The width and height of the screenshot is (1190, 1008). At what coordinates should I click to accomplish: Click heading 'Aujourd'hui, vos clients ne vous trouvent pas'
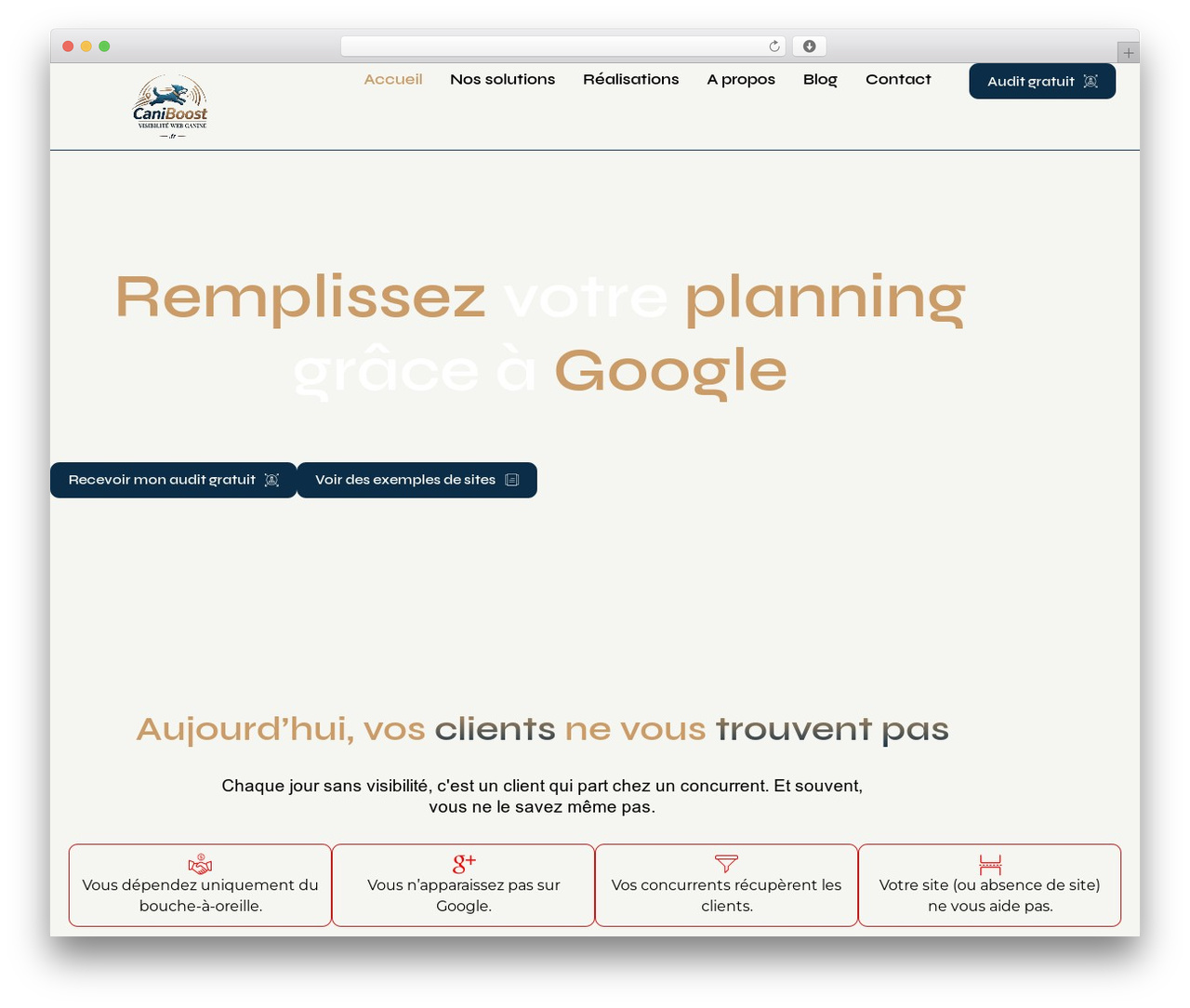pos(542,729)
